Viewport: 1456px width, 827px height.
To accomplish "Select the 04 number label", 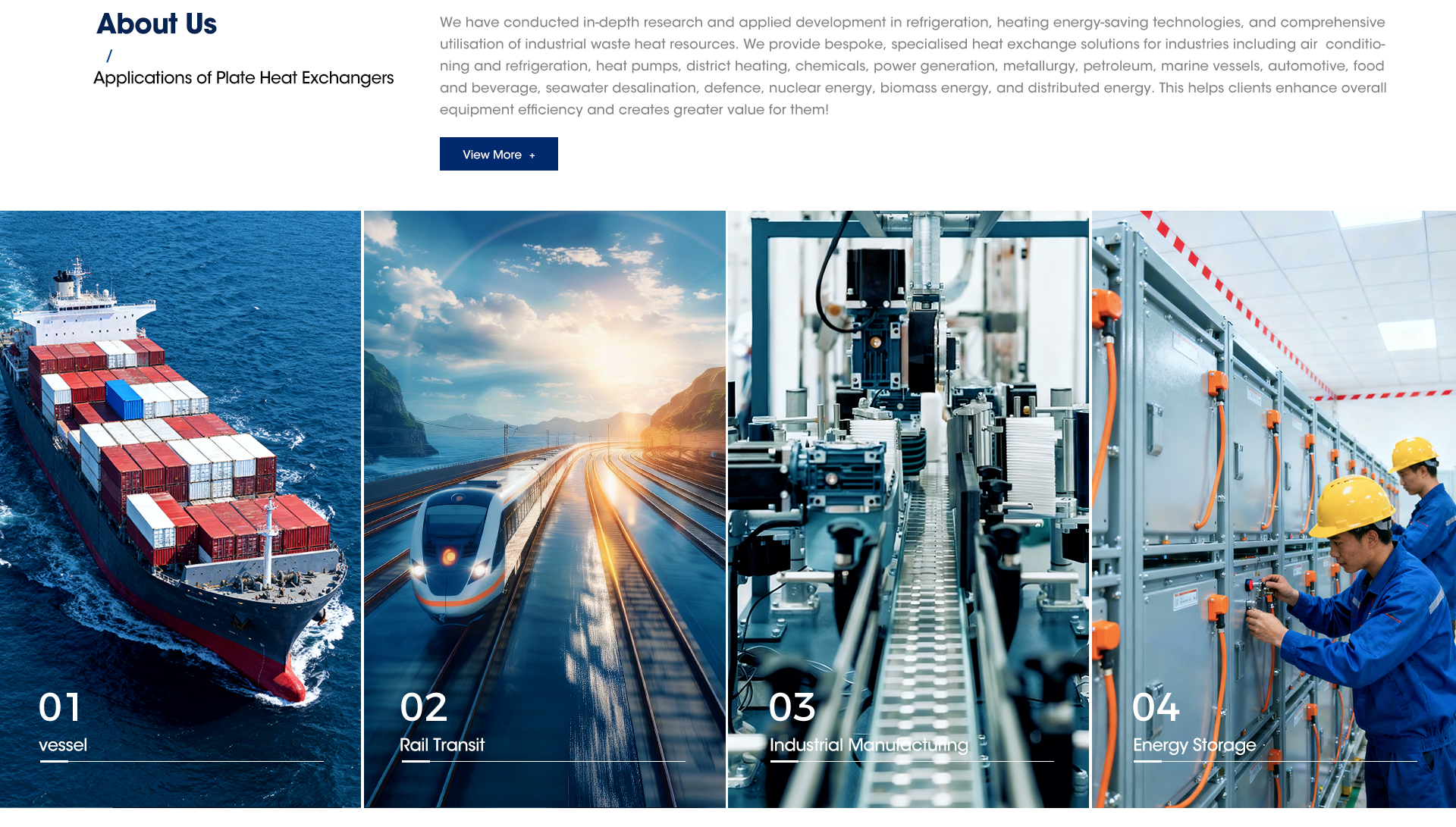I will pos(1156,707).
